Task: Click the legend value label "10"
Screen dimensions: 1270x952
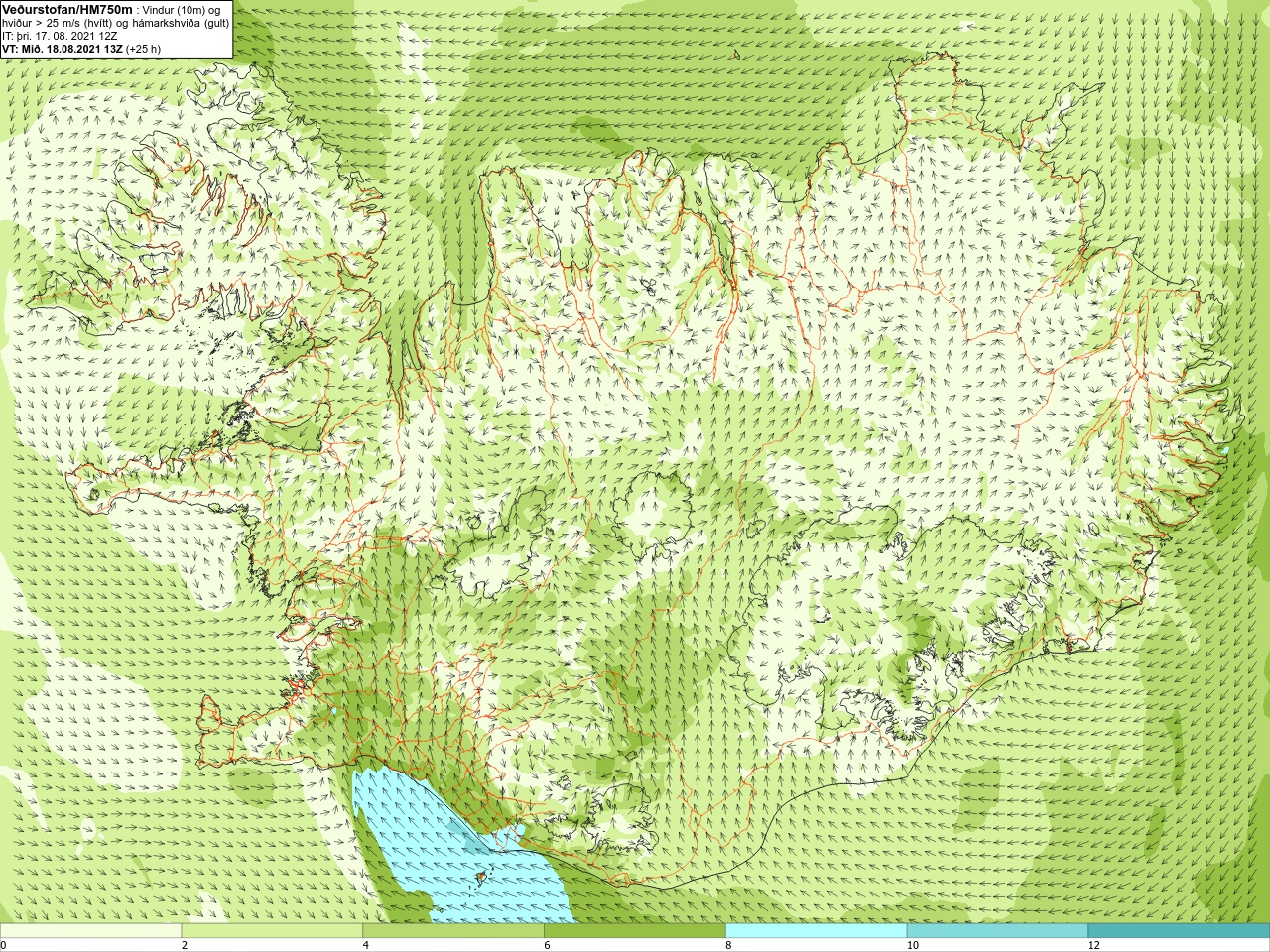Action: [913, 945]
